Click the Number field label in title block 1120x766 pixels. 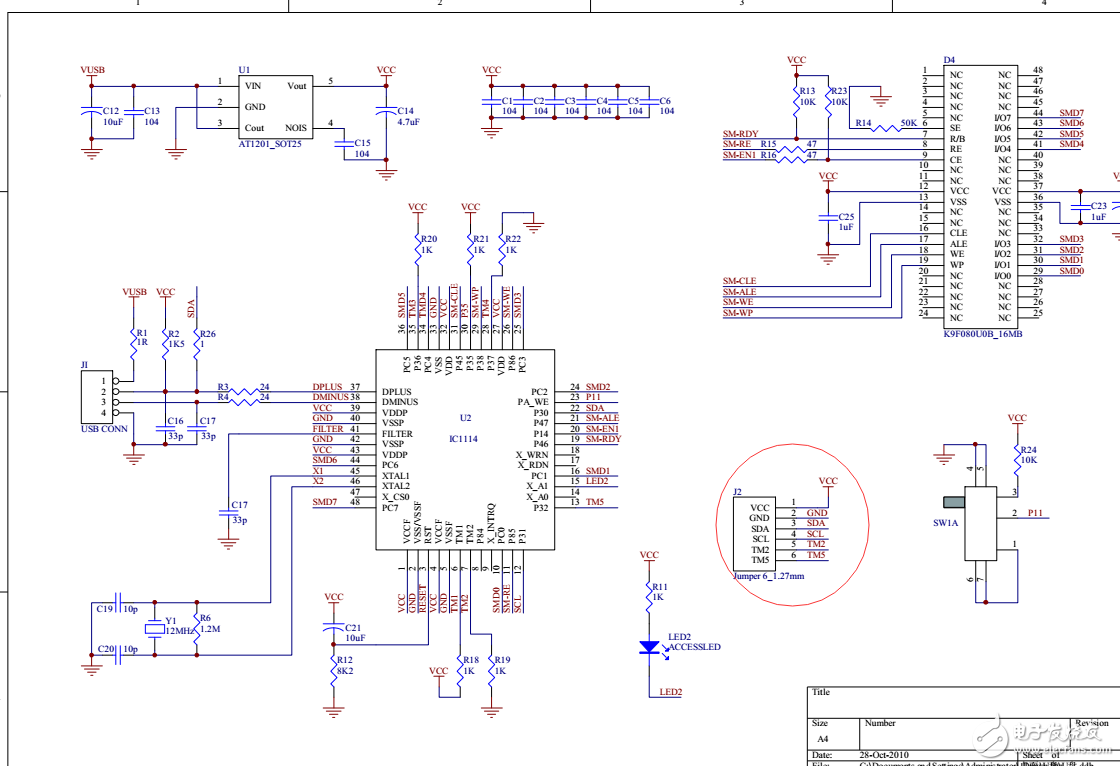pos(880,723)
